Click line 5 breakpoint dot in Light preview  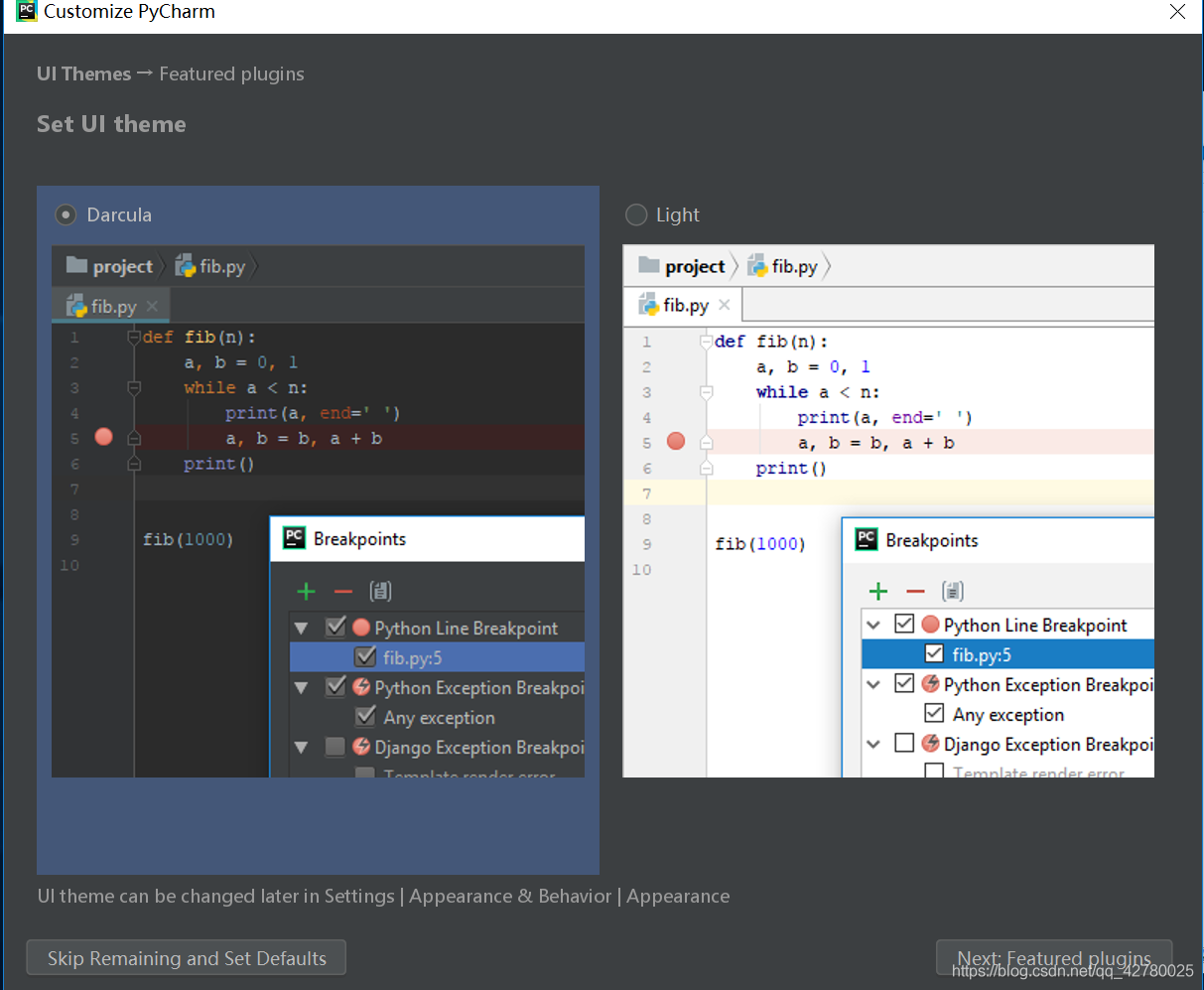pos(676,441)
